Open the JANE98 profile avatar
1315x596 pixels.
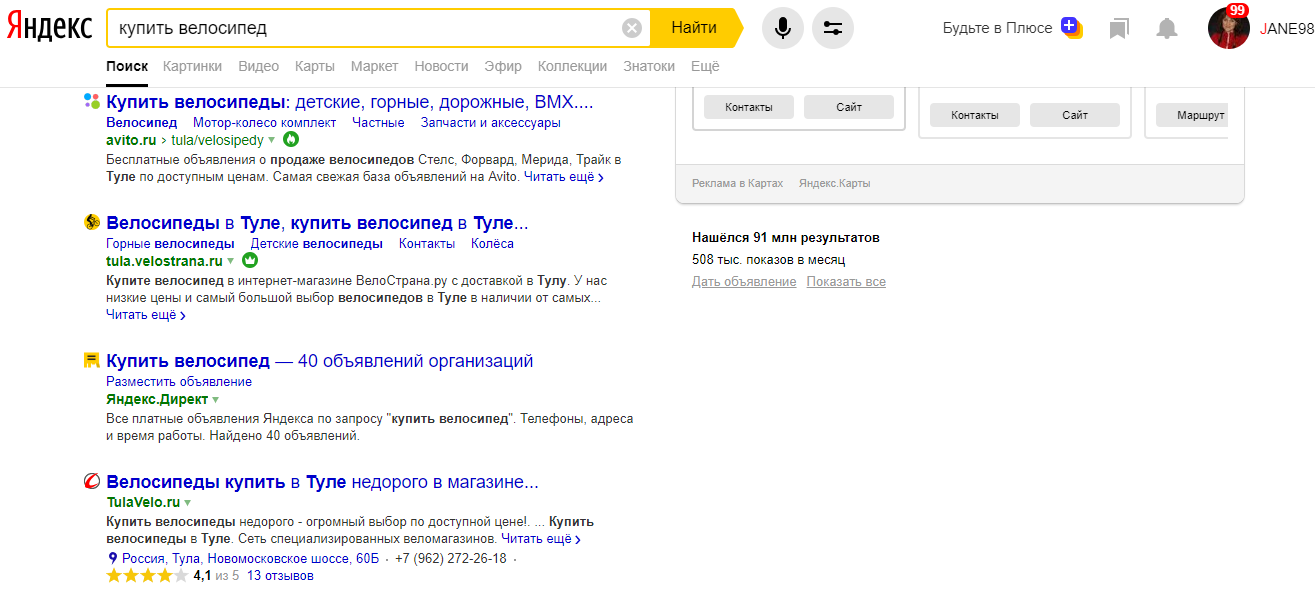1229,28
